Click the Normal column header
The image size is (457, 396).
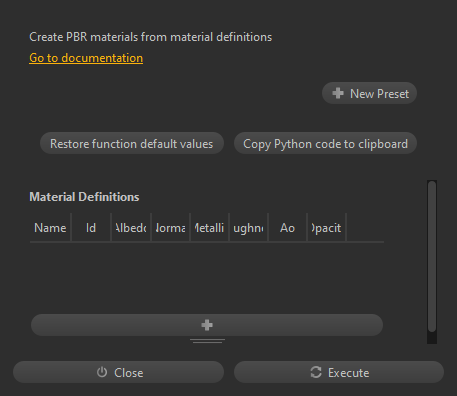170,228
